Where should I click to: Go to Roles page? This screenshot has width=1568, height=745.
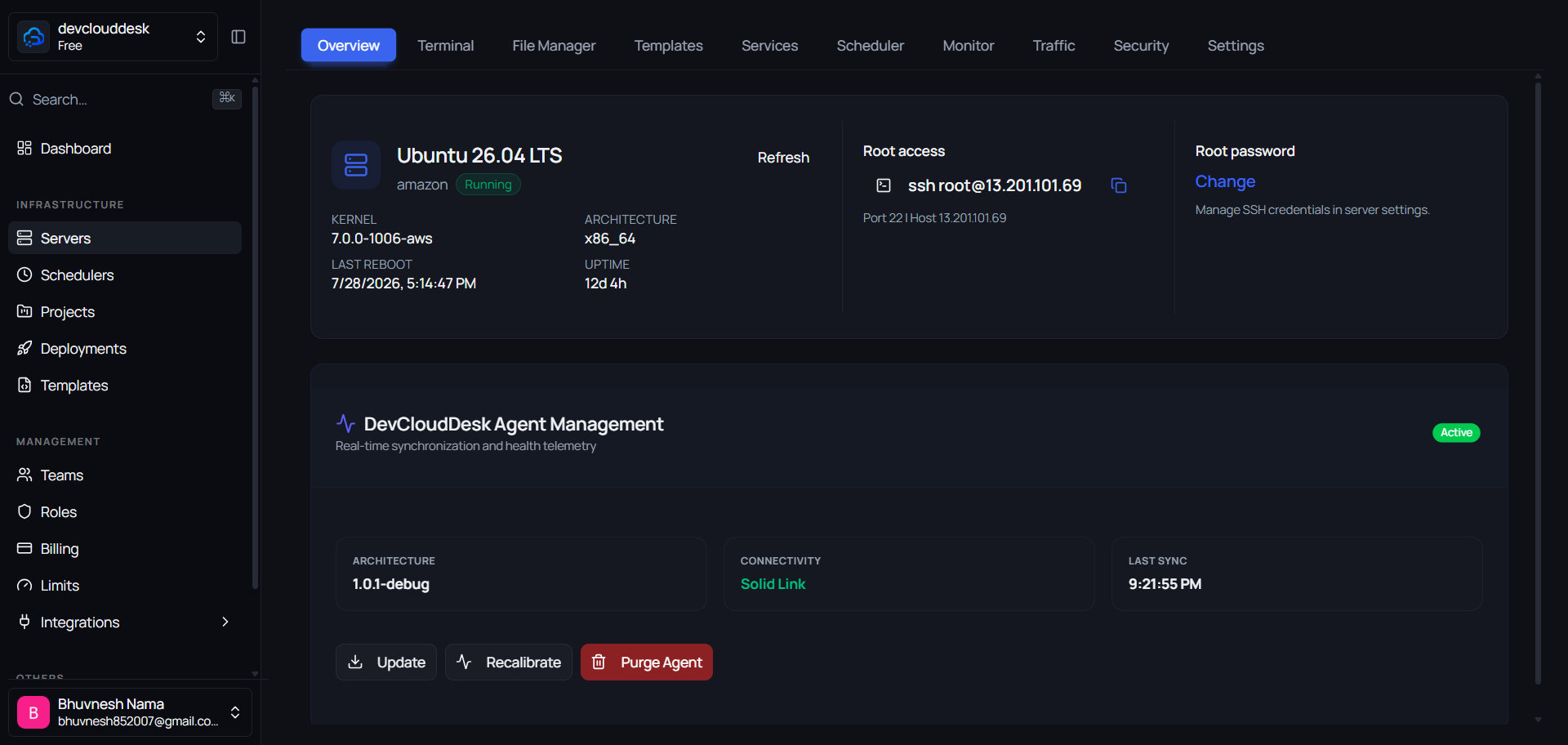125,511
